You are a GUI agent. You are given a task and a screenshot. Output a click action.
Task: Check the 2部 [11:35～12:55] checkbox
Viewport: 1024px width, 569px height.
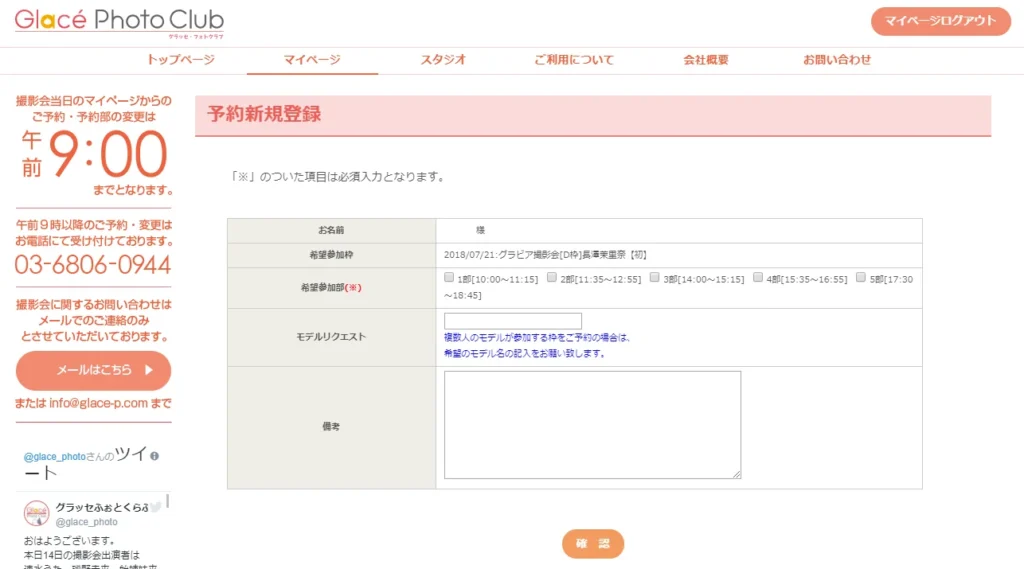point(552,278)
